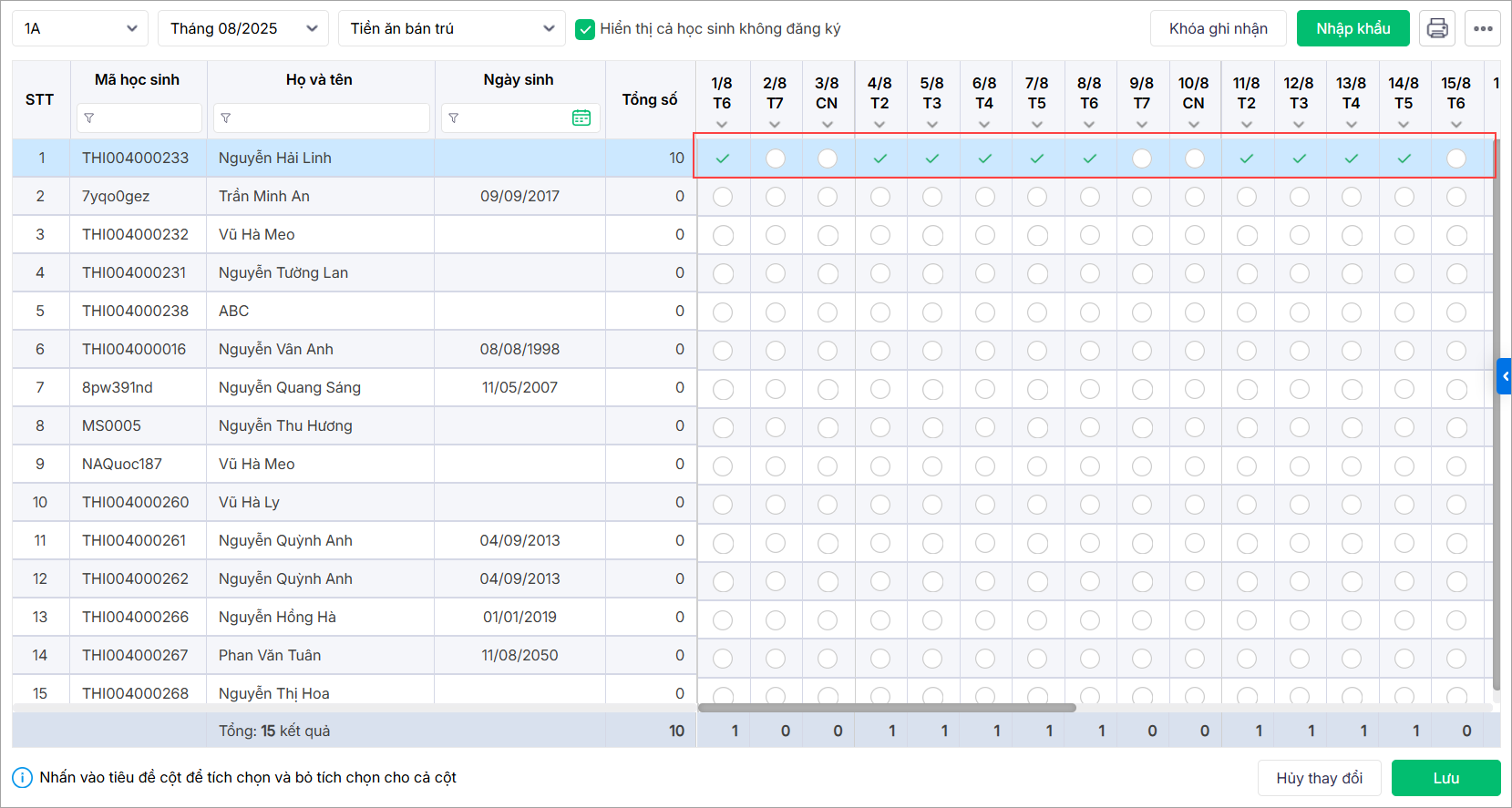Untick Hiển thị cả học sinh không đăng ký
This screenshot has width=1512, height=808.
[585, 29]
